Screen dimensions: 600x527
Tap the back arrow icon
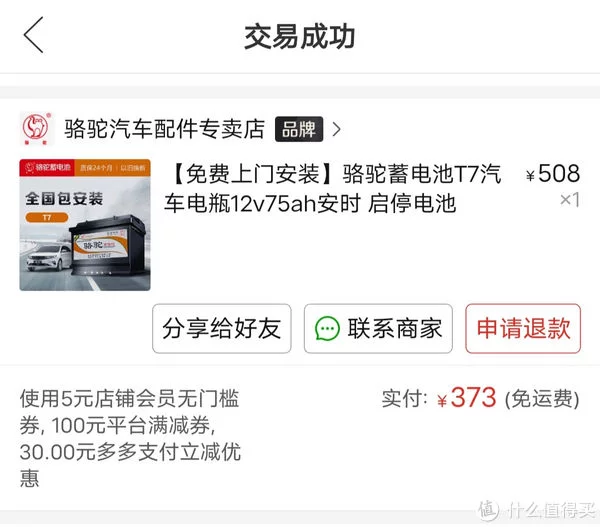pyautogui.click(x=33, y=35)
